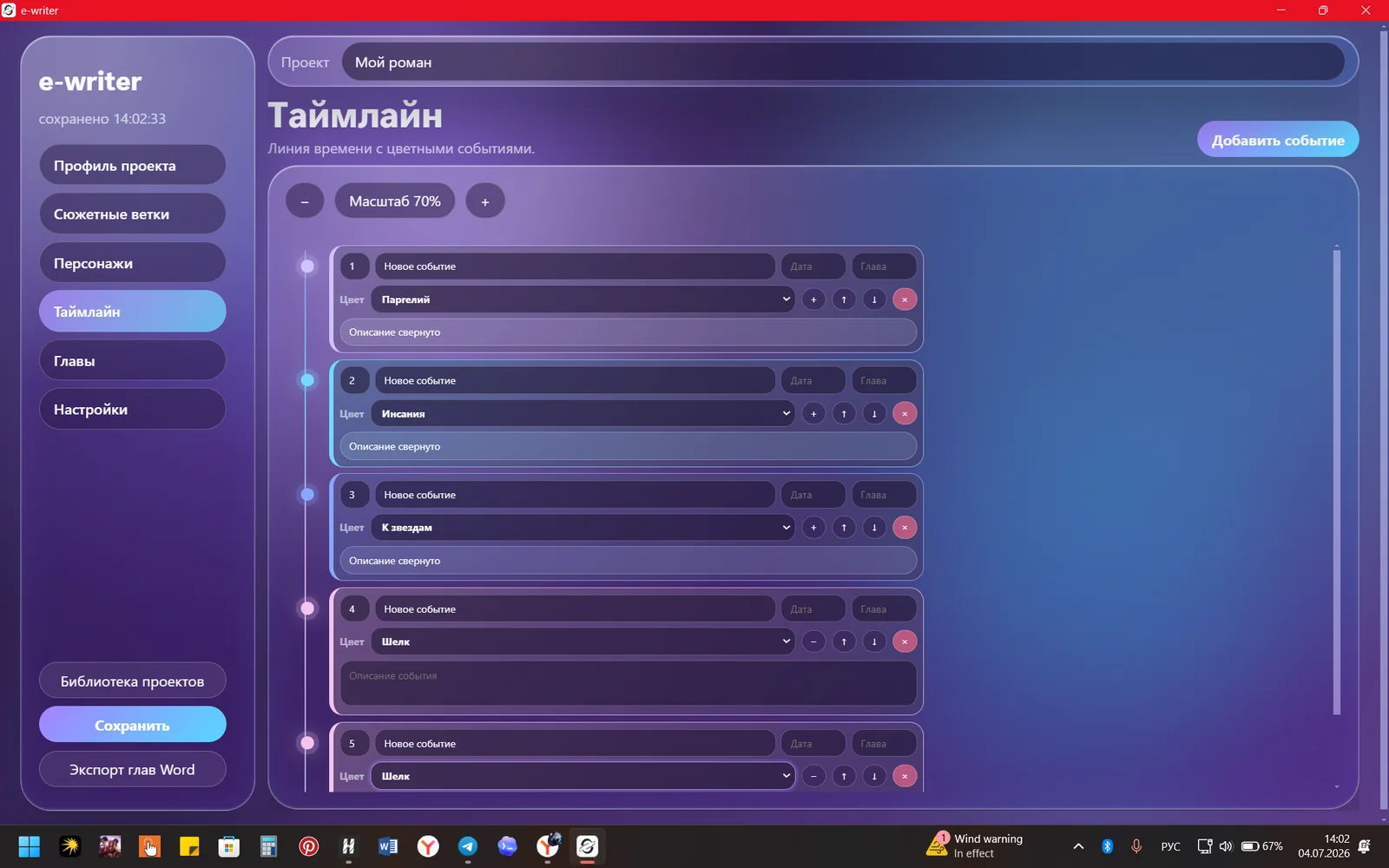
Task: Click the project name field Мой роман
Action: tap(843, 62)
